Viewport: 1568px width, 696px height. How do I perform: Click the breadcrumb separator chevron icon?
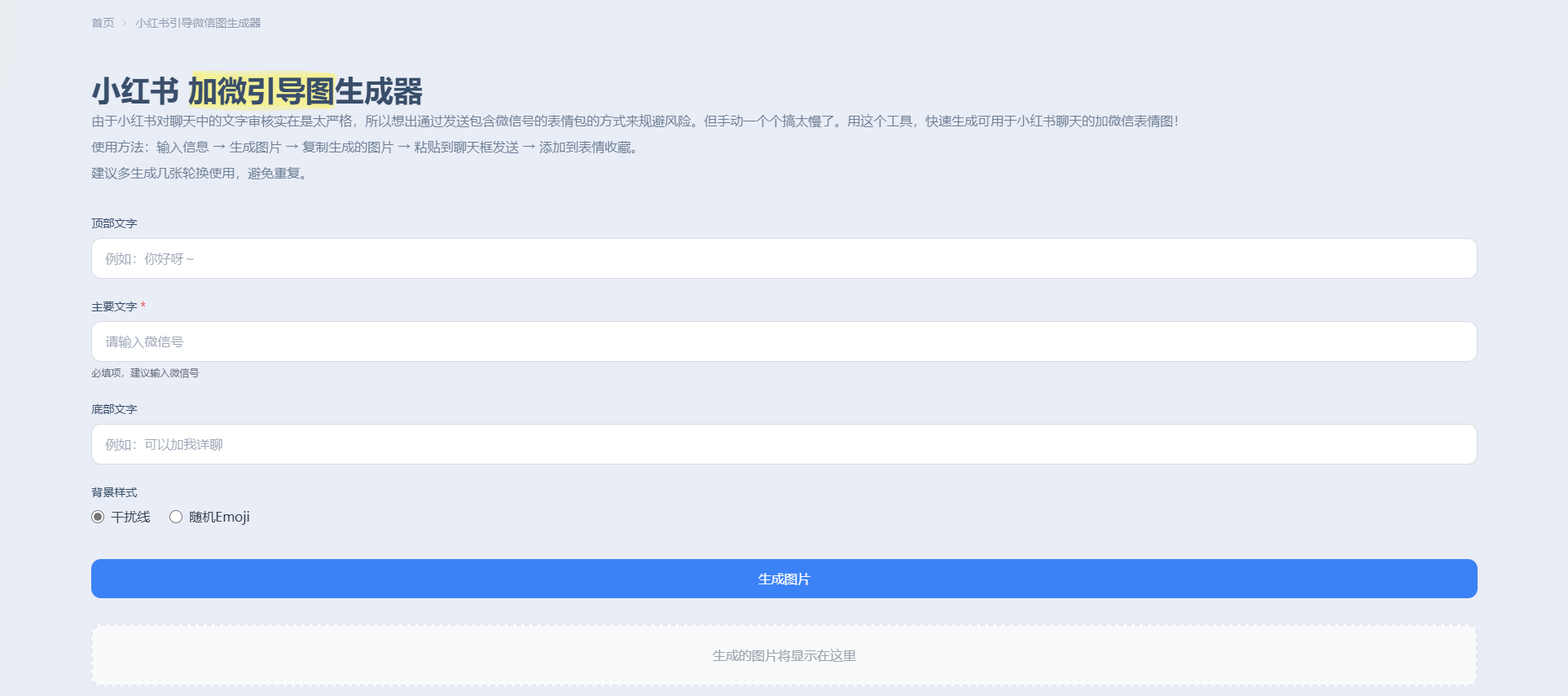[125, 23]
